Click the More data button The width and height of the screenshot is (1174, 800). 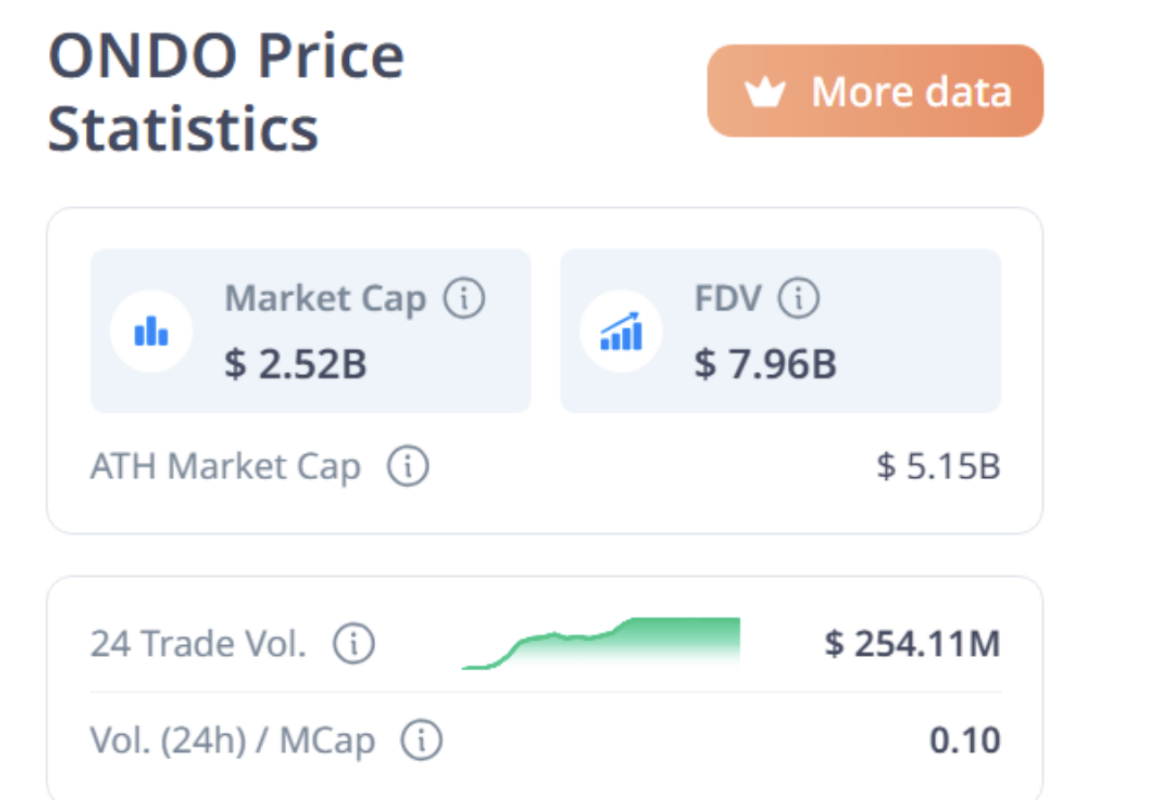875,91
